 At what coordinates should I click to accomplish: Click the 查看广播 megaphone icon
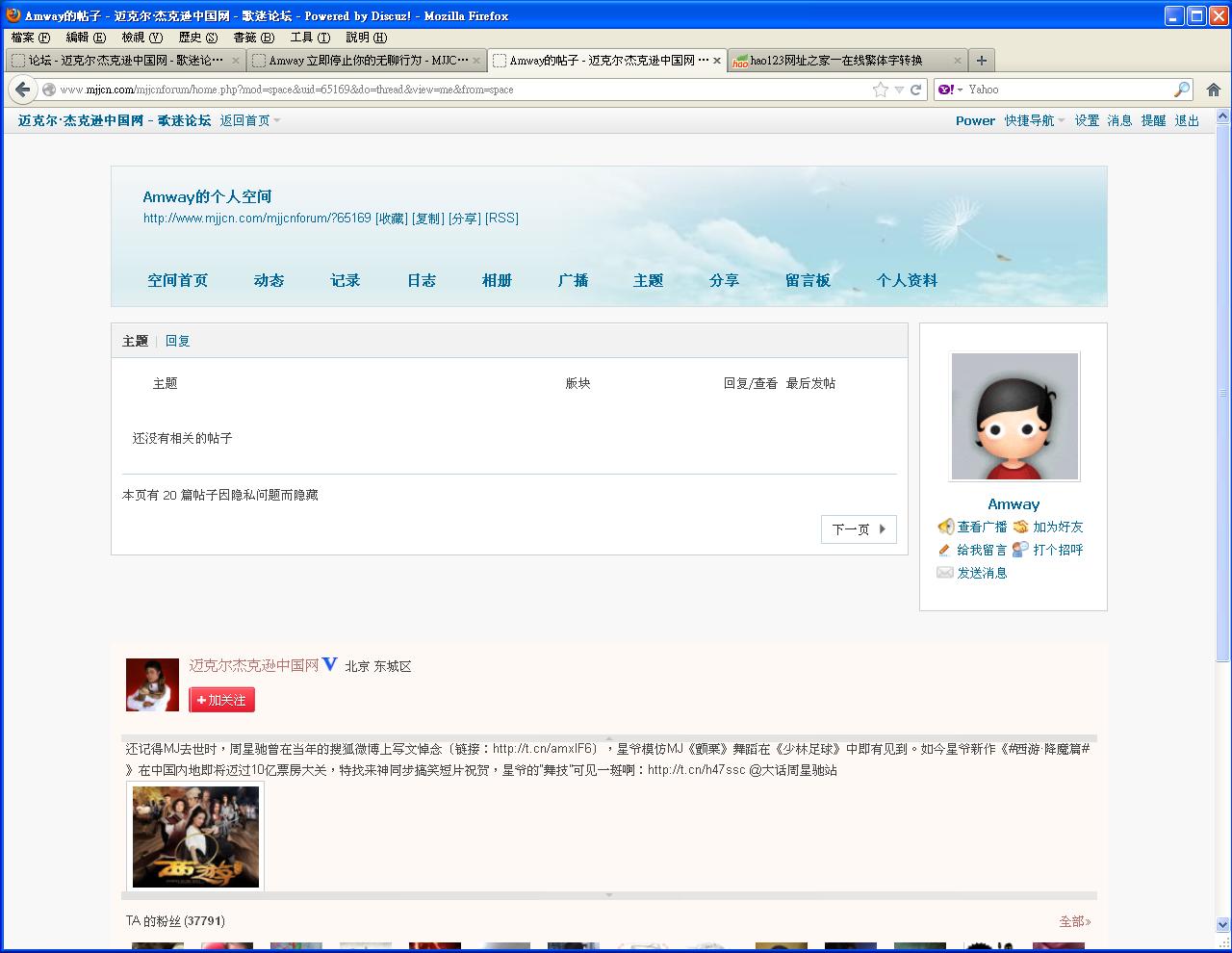pos(945,527)
